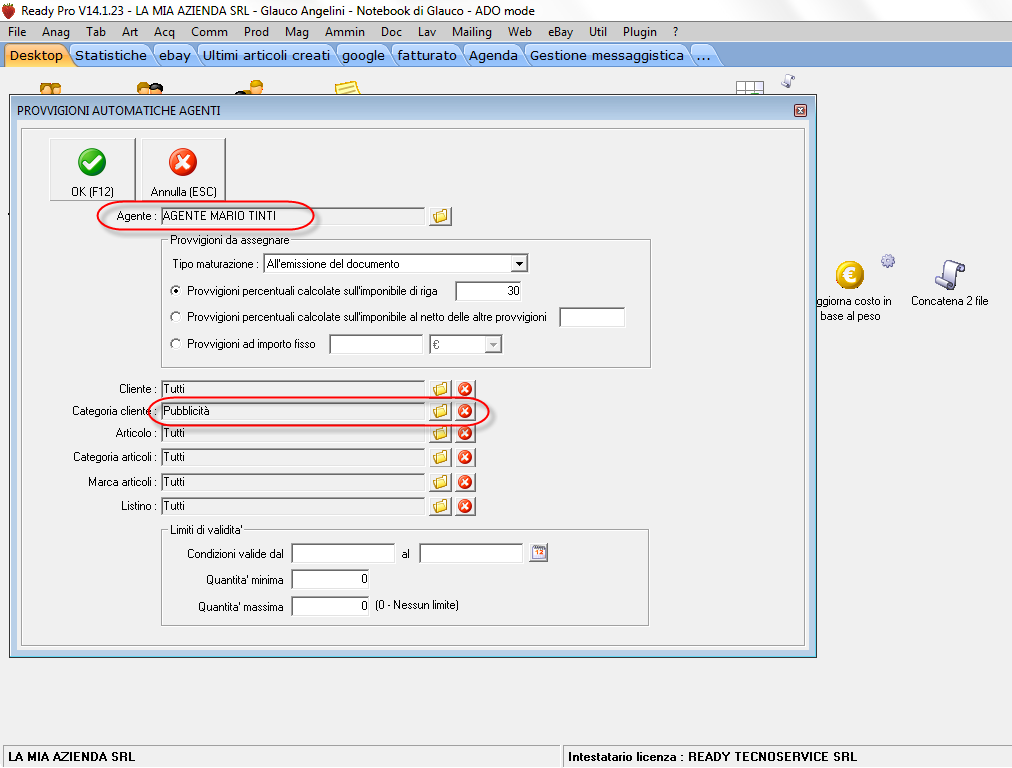
Task: Open the agent browse folder icon
Action: 440,216
